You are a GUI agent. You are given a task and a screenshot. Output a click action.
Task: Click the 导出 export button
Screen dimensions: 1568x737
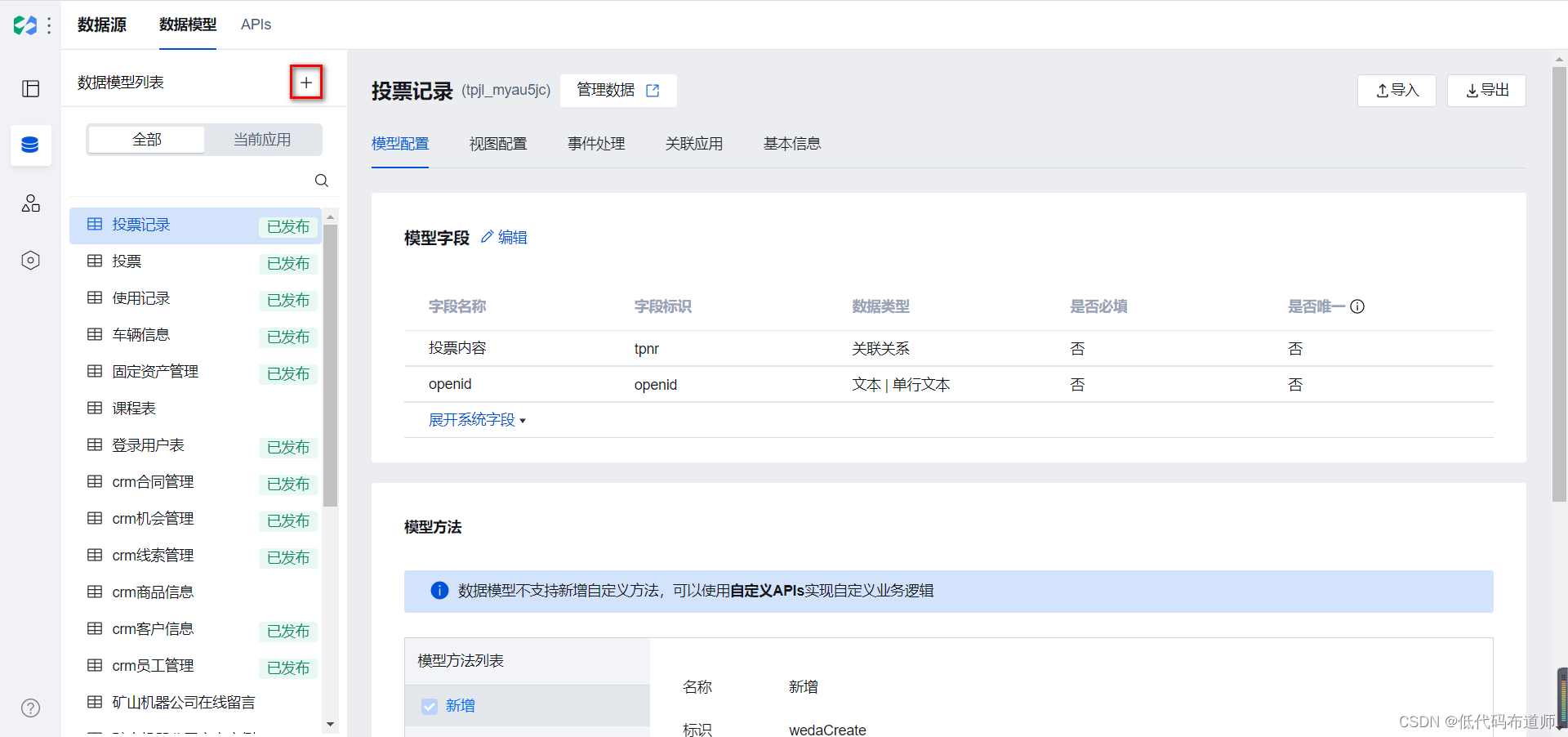click(x=1486, y=90)
